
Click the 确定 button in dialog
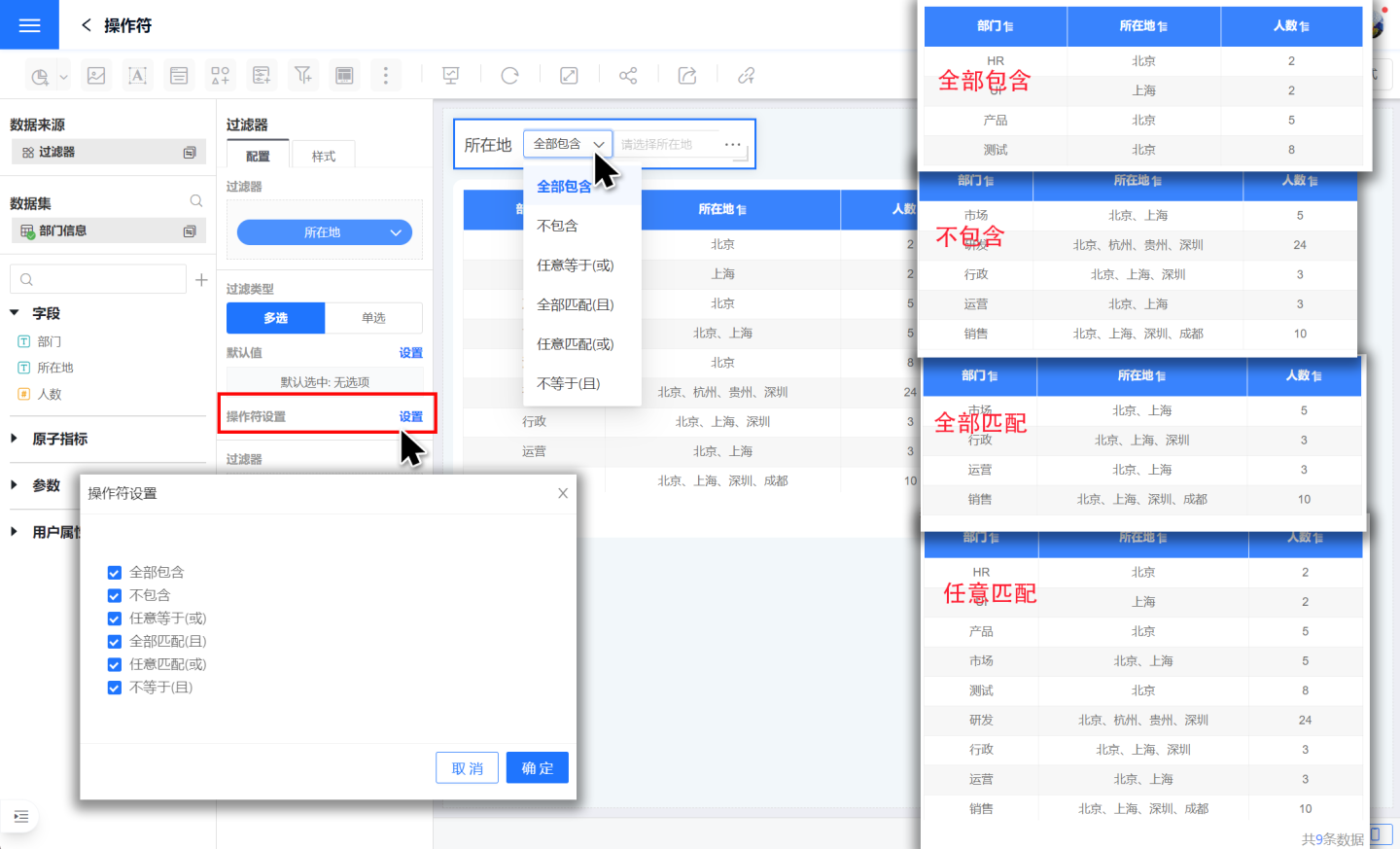click(x=537, y=767)
